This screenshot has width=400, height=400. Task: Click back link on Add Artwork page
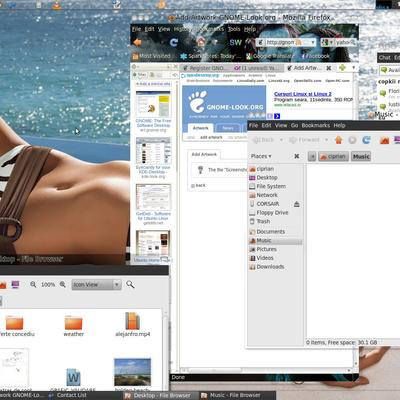[x=199, y=185]
